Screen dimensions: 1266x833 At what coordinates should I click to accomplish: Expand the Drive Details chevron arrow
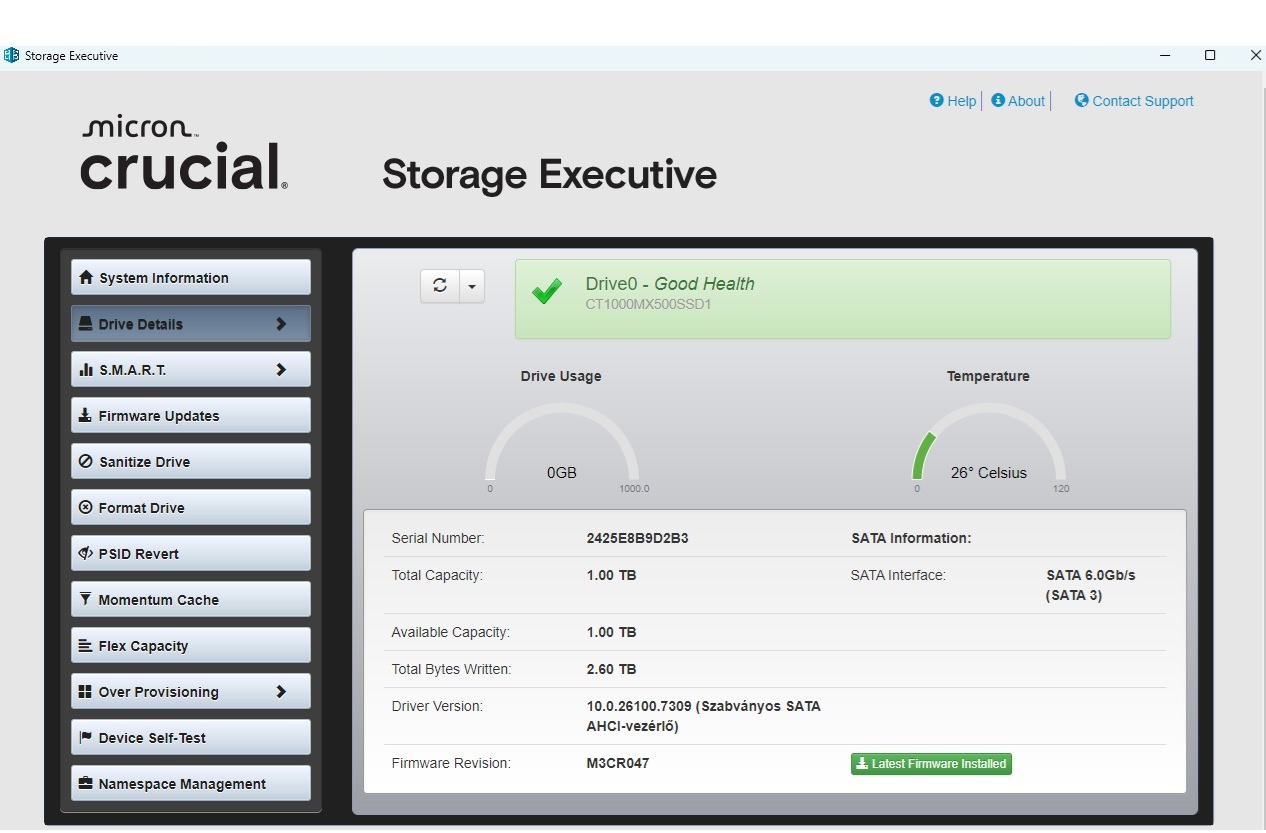pos(281,324)
